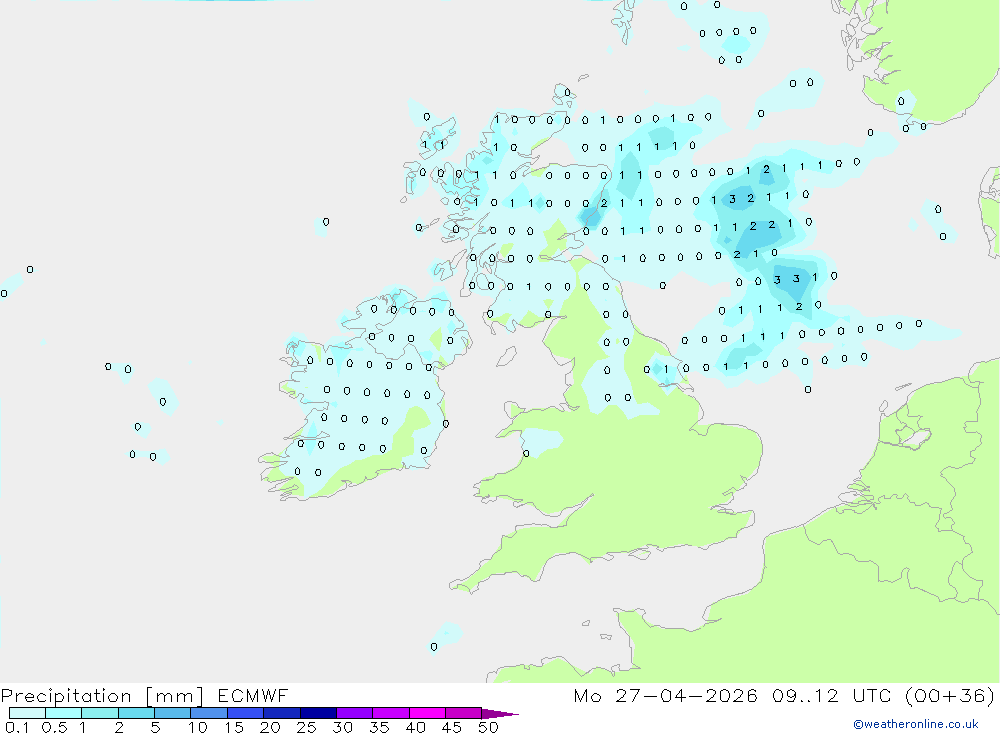Click the "09..12" time range text

[805, 695]
